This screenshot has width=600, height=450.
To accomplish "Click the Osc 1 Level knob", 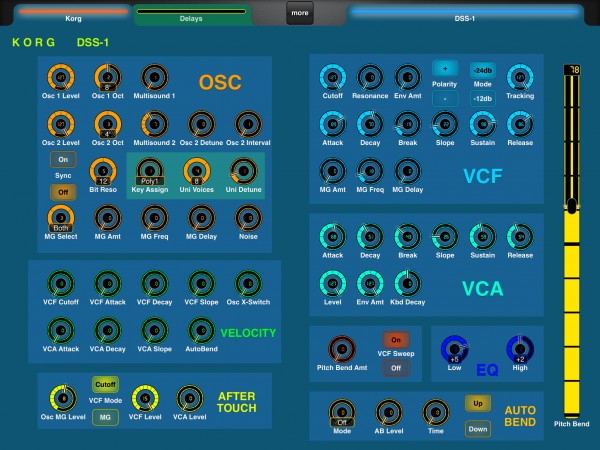I will [61, 77].
